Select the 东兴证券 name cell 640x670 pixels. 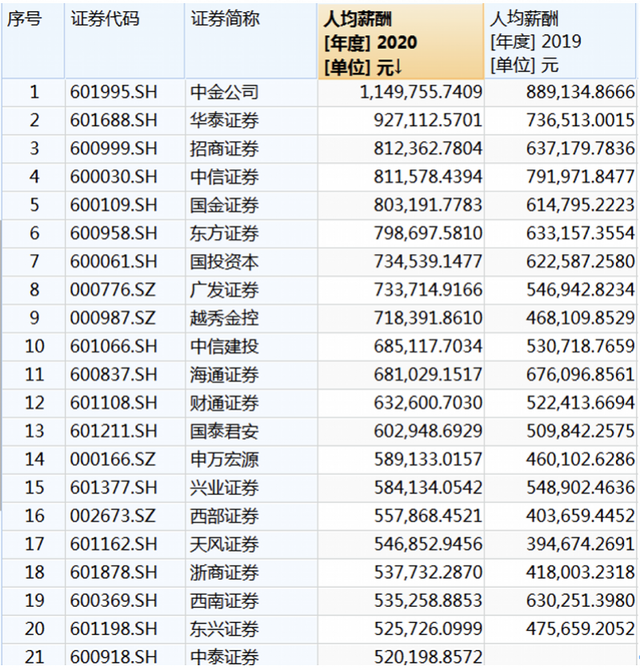251,629
